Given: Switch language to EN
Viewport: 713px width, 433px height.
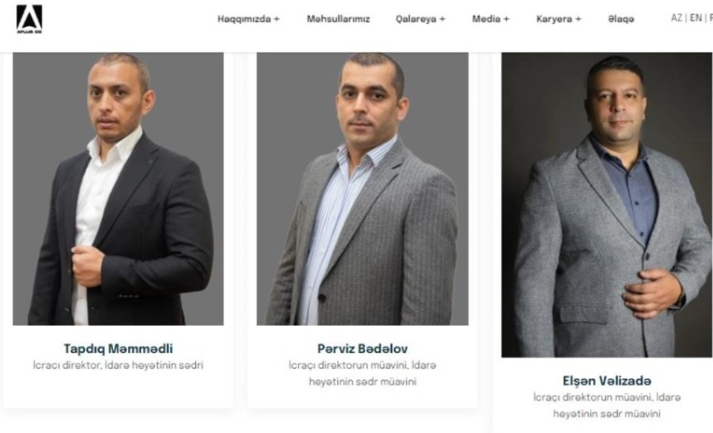Looking at the screenshot, I should [695, 18].
